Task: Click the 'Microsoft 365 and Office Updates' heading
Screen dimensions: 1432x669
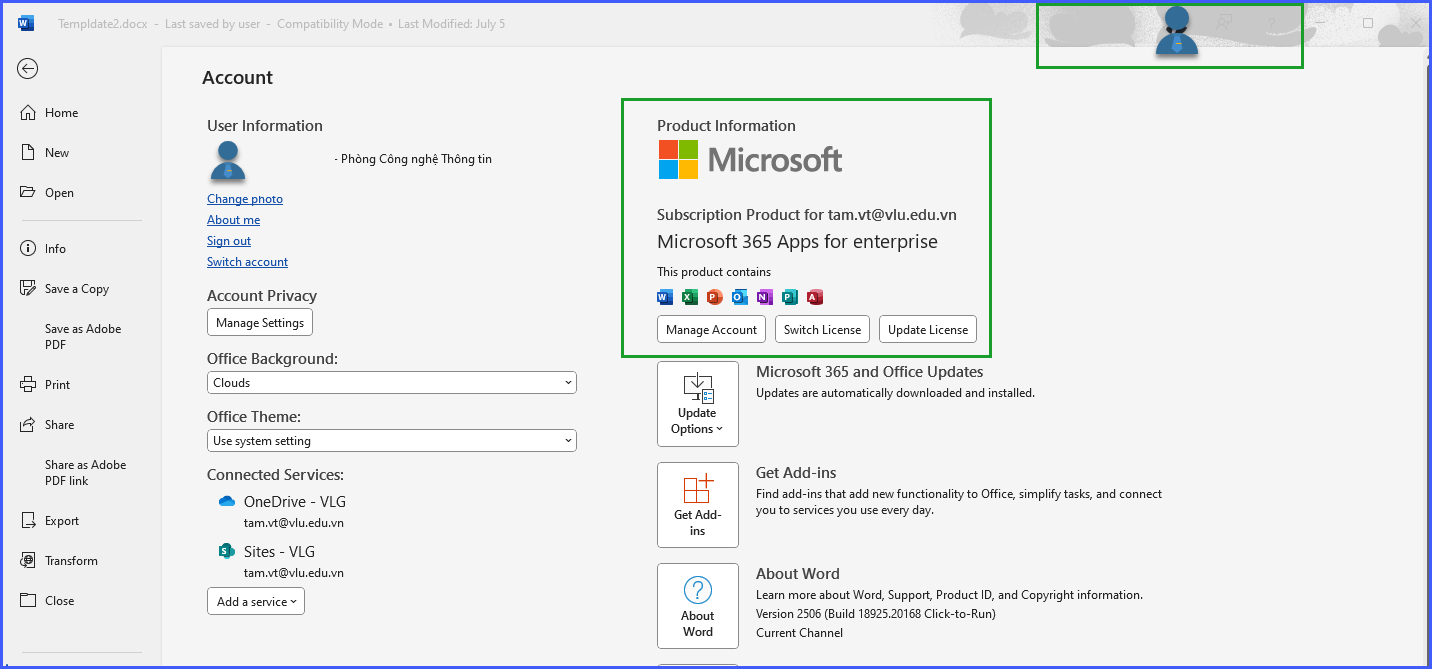Action: [x=870, y=372]
